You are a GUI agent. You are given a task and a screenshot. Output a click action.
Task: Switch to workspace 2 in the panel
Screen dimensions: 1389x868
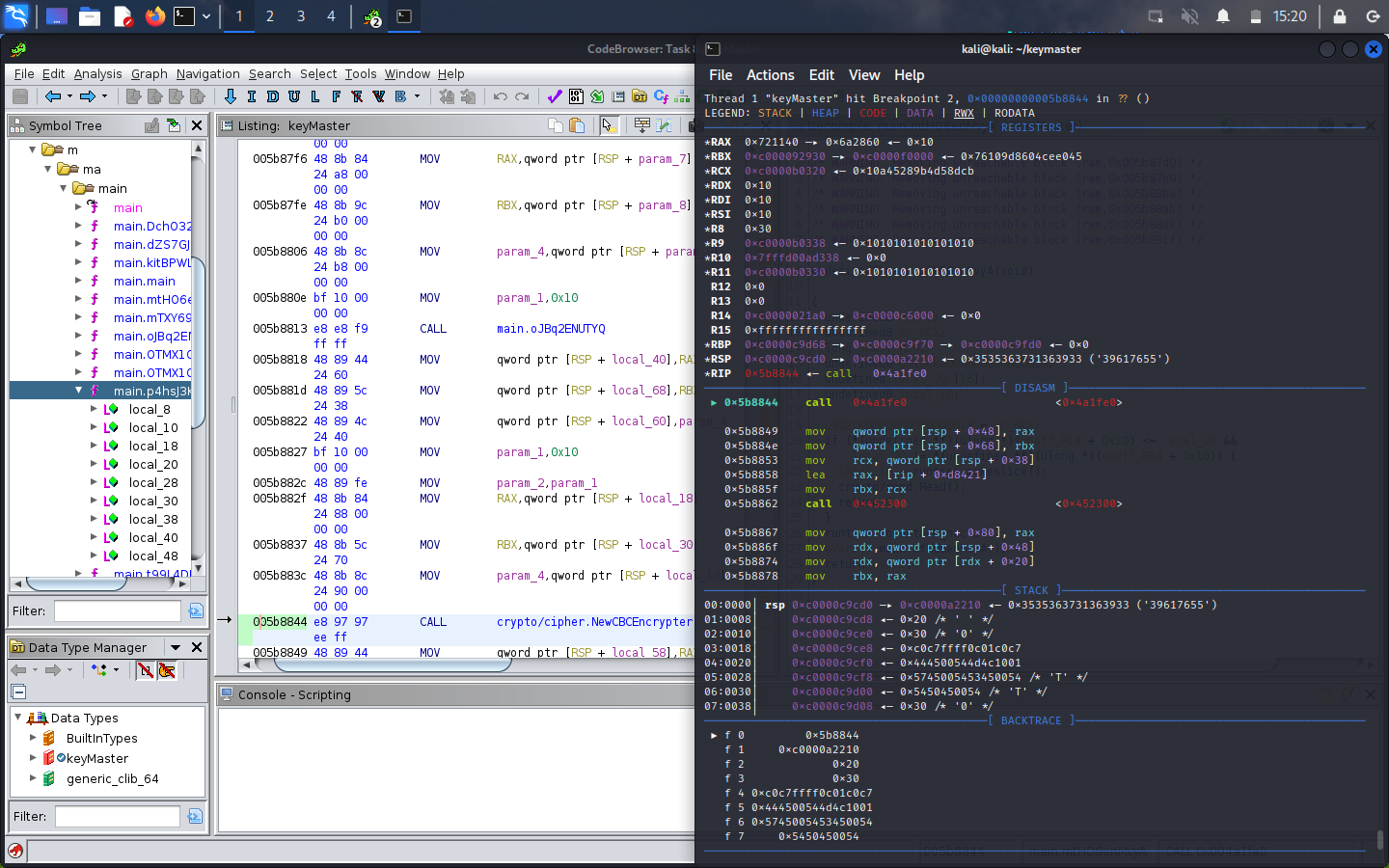[270, 16]
